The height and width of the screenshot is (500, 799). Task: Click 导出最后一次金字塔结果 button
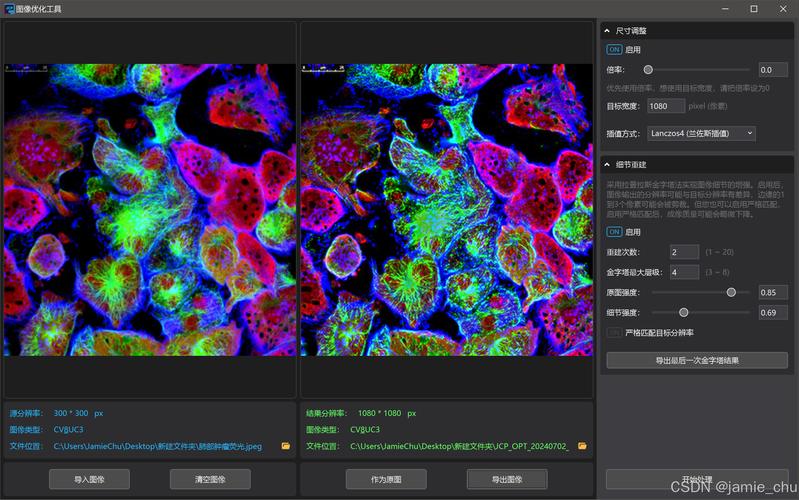pyautogui.click(x=697, y=360)
